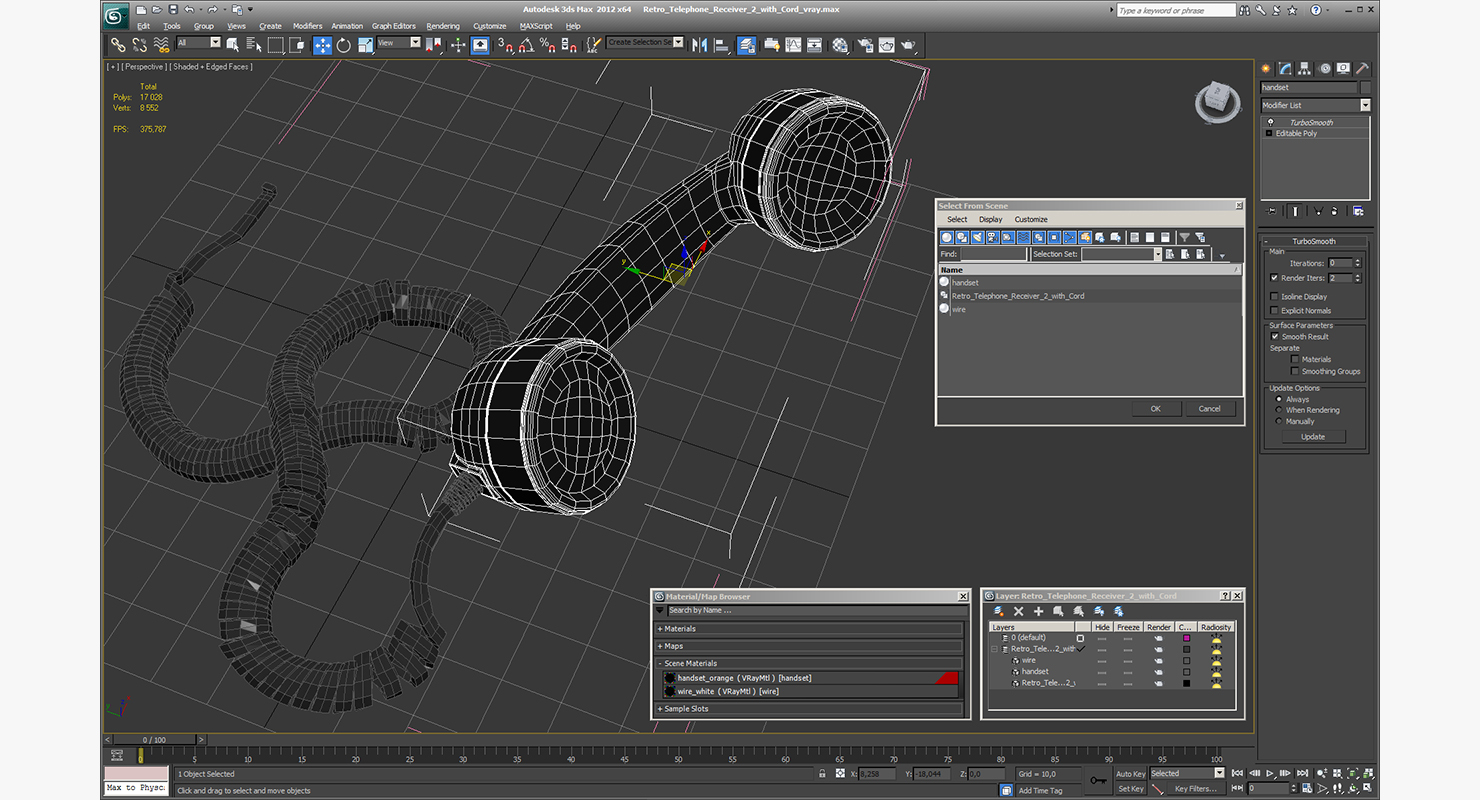The width and height of the screenshot is (1480, 800).
Task: Open the Align tool
Action: 721,45
